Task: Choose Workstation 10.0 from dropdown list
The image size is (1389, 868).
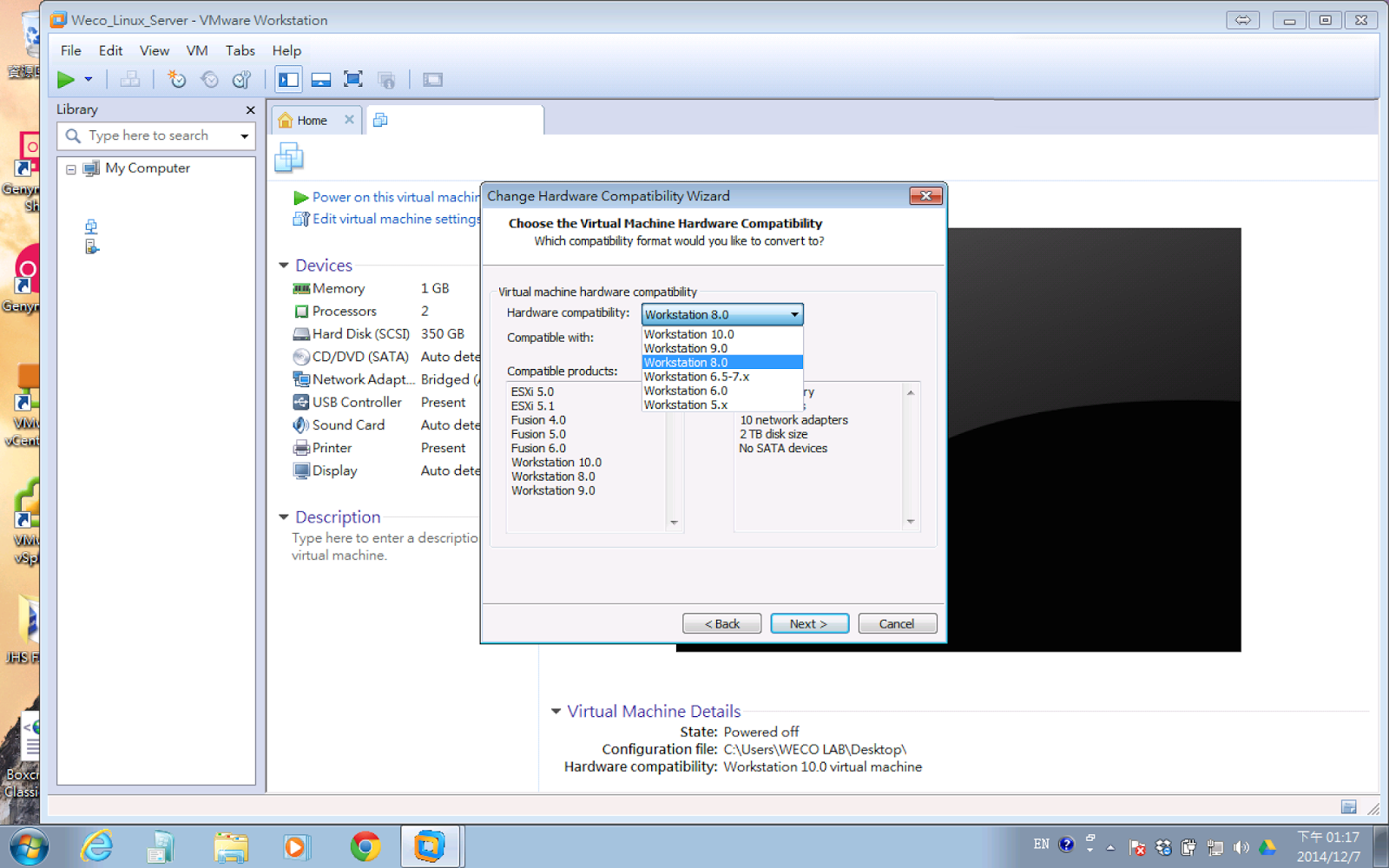Action: (x=722, y=334)
